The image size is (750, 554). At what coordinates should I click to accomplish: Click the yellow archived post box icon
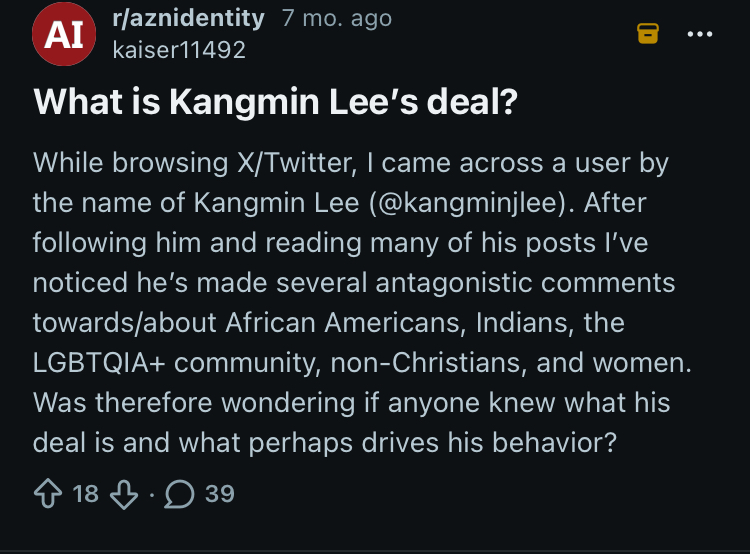click(x=648, y=33)
